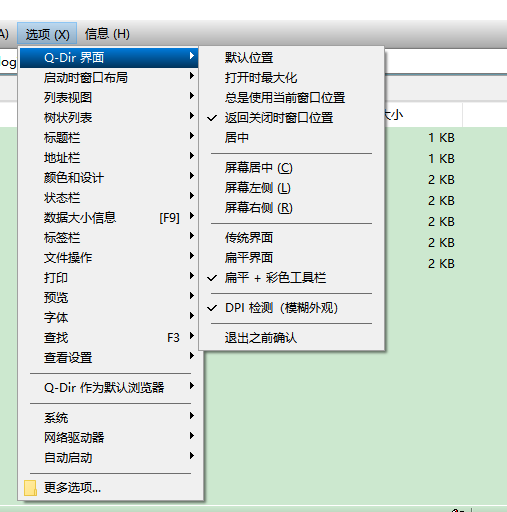
Task: Open the 信息 (H) menu
Action: (x=107, y=34)
